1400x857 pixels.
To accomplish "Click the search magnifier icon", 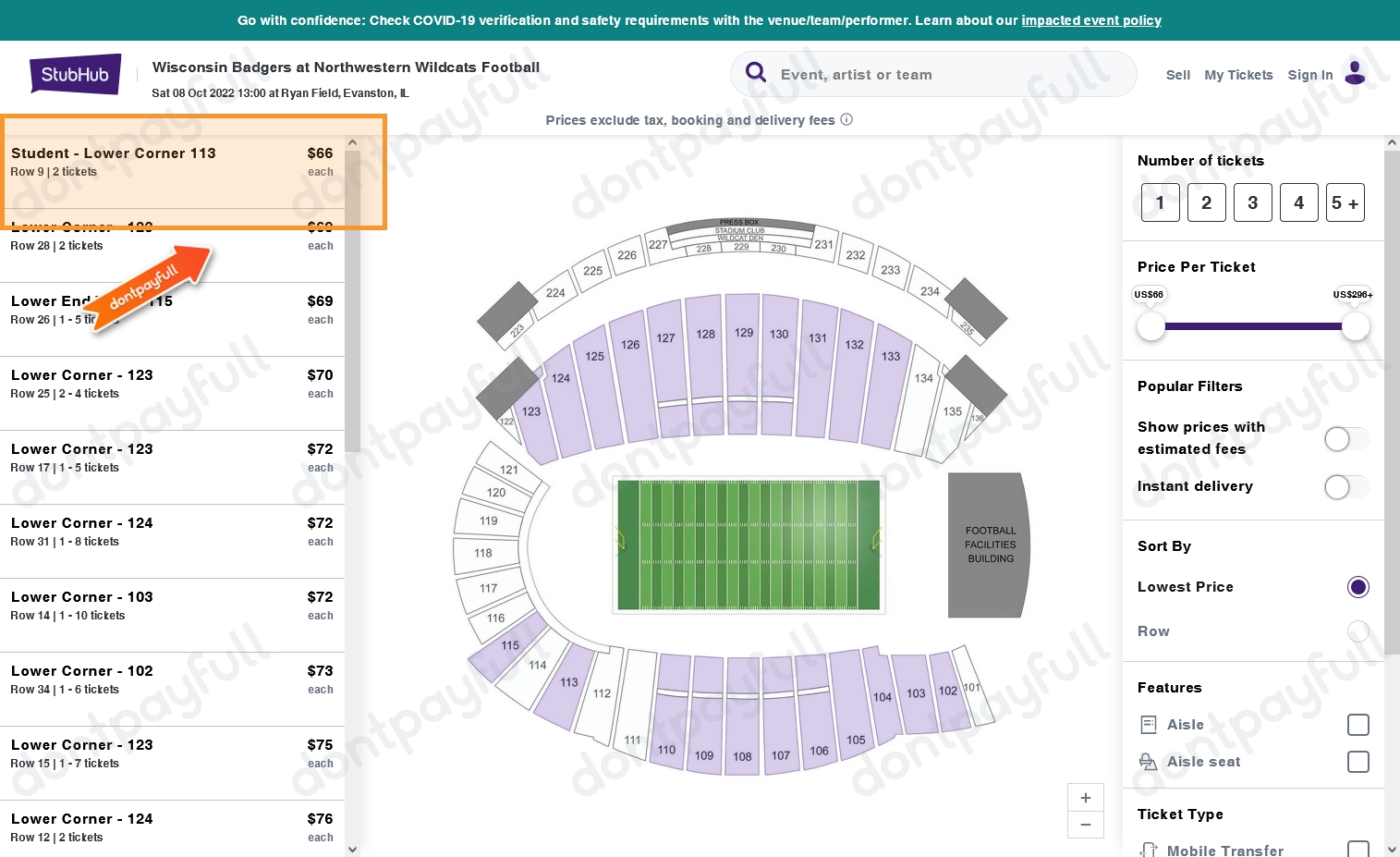I will click(x=756, y=73).
